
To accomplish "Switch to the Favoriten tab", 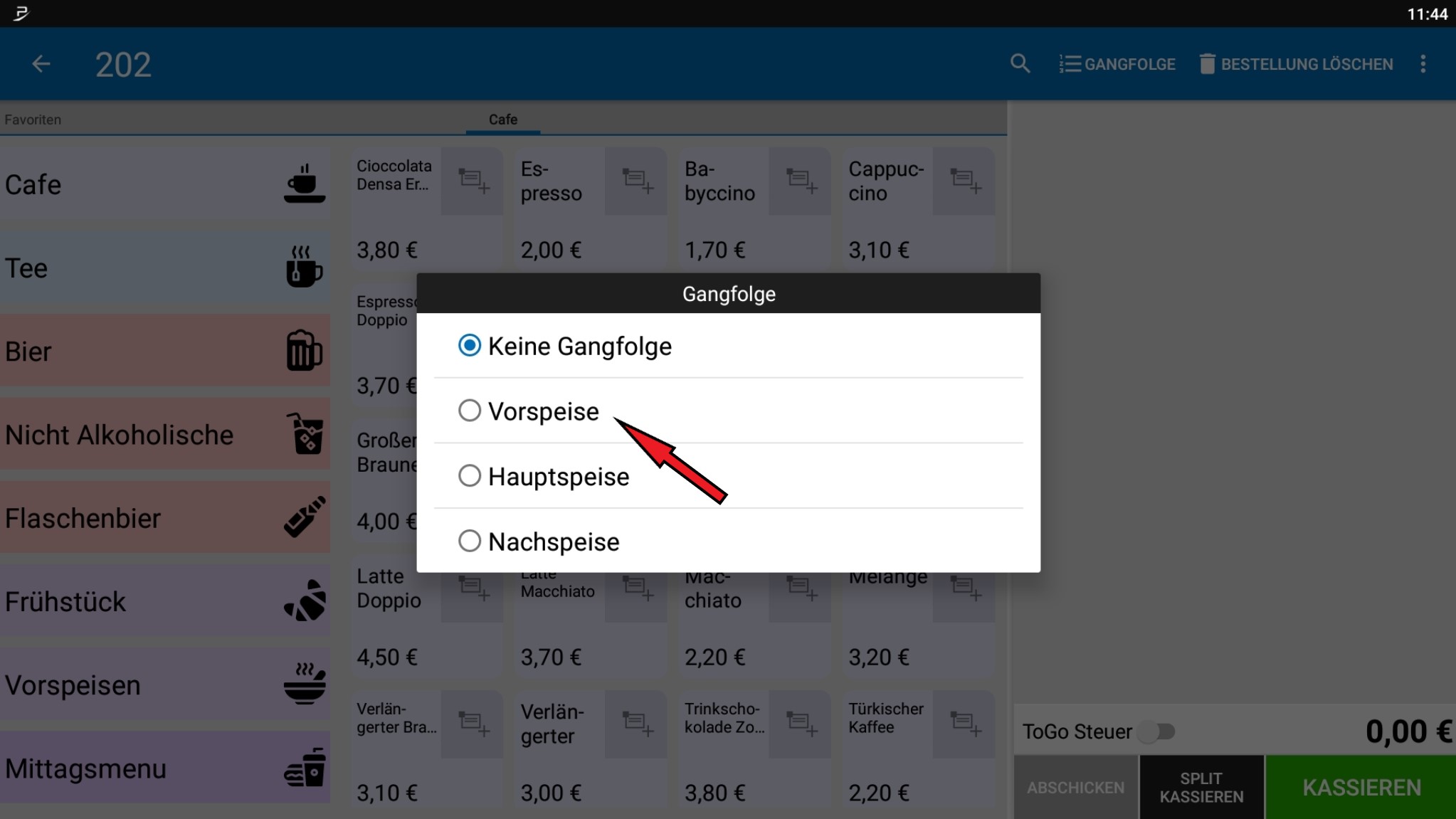I will pyautogui.click(x=32, y=120).
